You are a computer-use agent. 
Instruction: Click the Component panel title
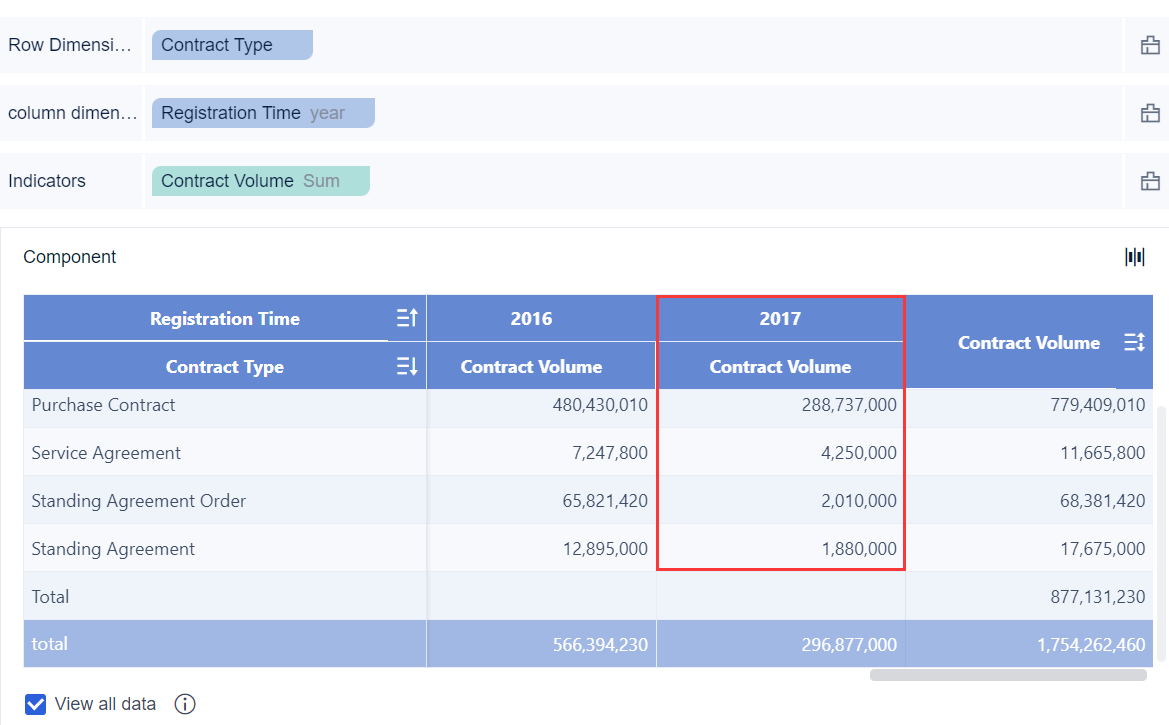point(69,257)
